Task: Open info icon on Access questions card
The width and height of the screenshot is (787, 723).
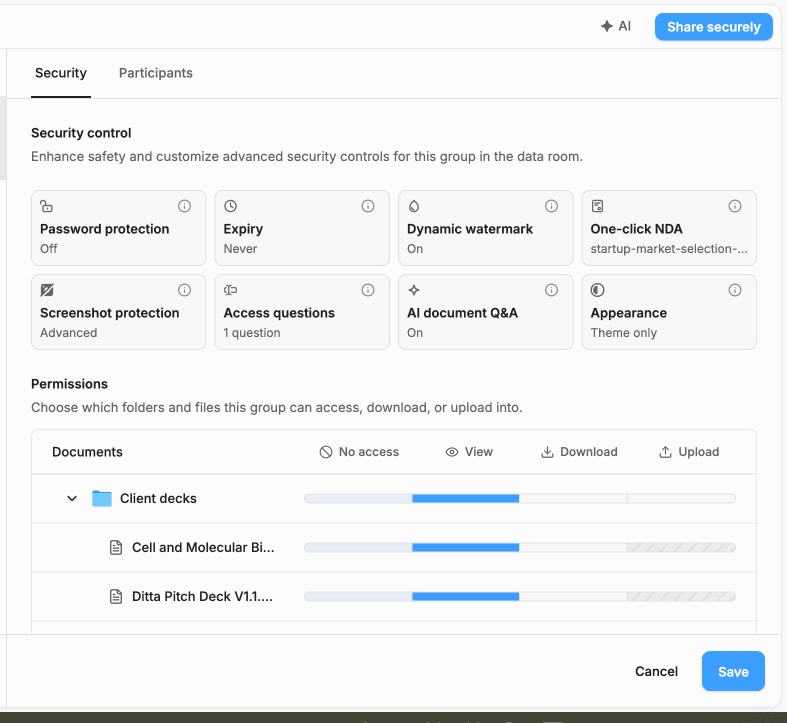Action: pyautogui.click(x=368, y=290)
